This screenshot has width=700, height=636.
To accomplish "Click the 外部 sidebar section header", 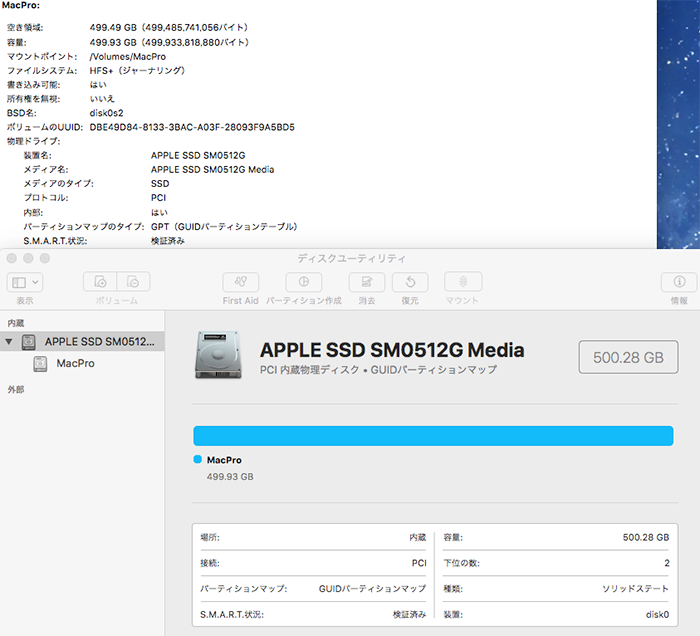I will click(x=16, y=389).
